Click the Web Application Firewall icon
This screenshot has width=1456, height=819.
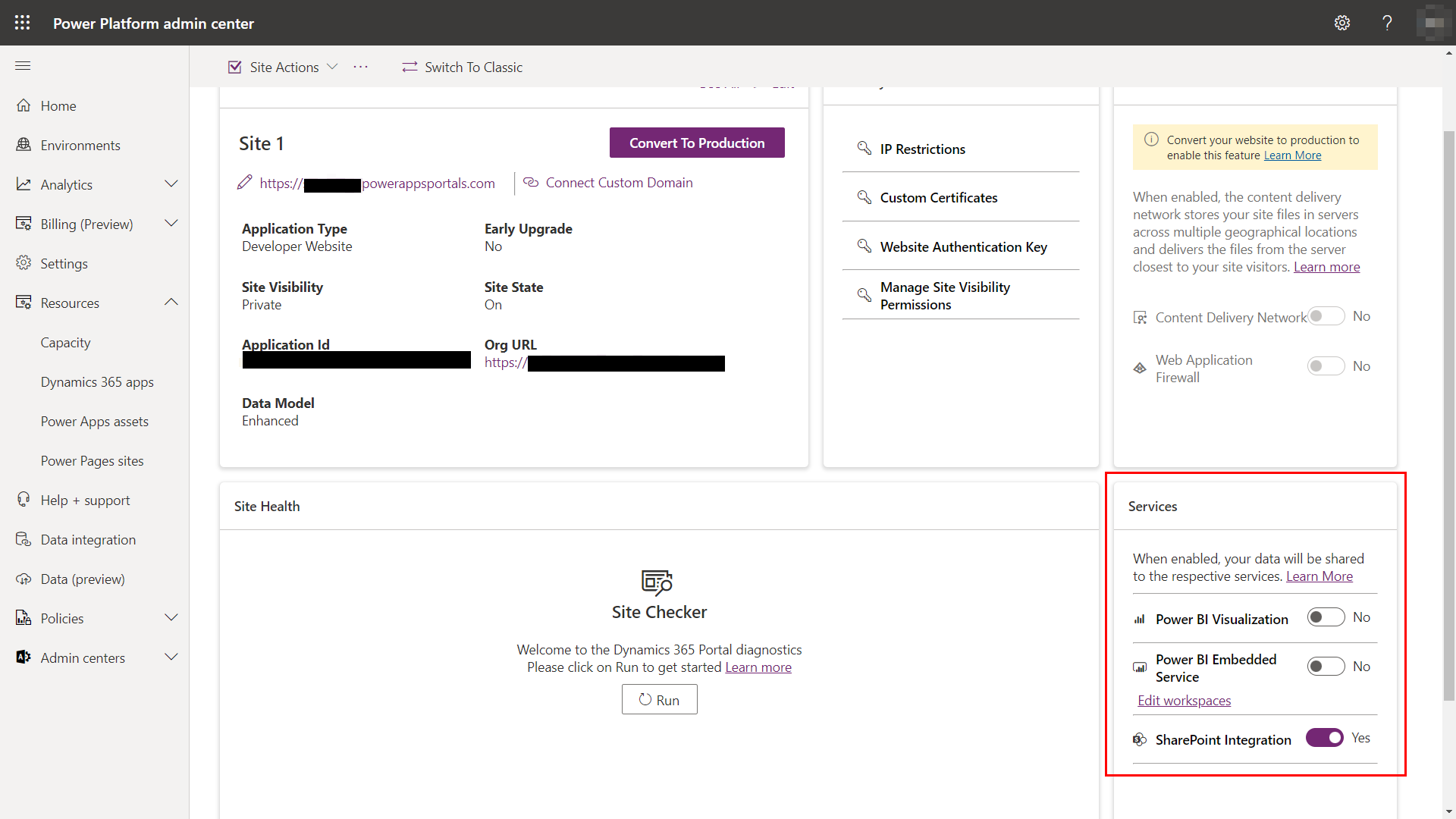pyautogui.click(x=1140, y=368)
